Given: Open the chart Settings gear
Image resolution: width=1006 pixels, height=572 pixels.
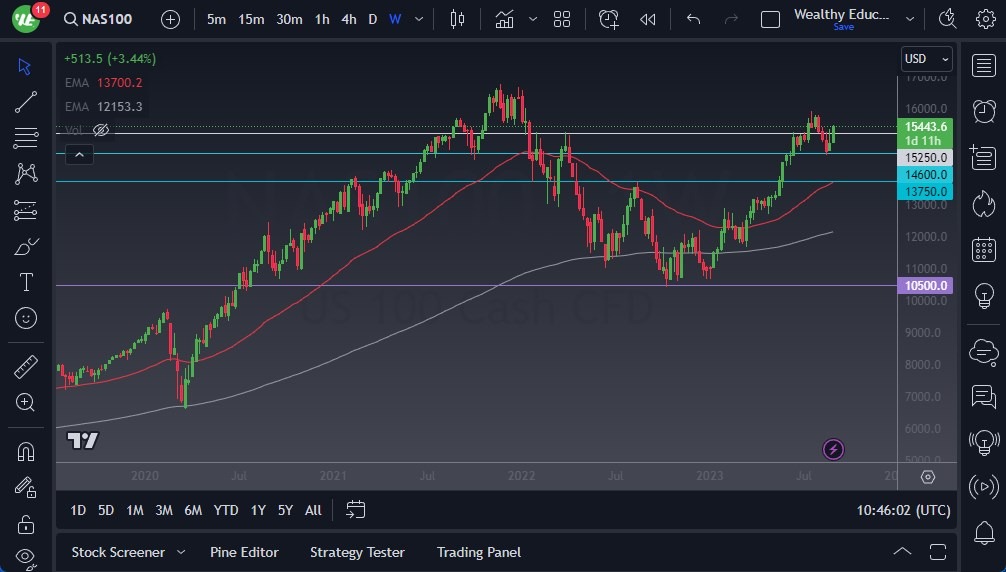Looking at the screenshot, I should [985, 19].
